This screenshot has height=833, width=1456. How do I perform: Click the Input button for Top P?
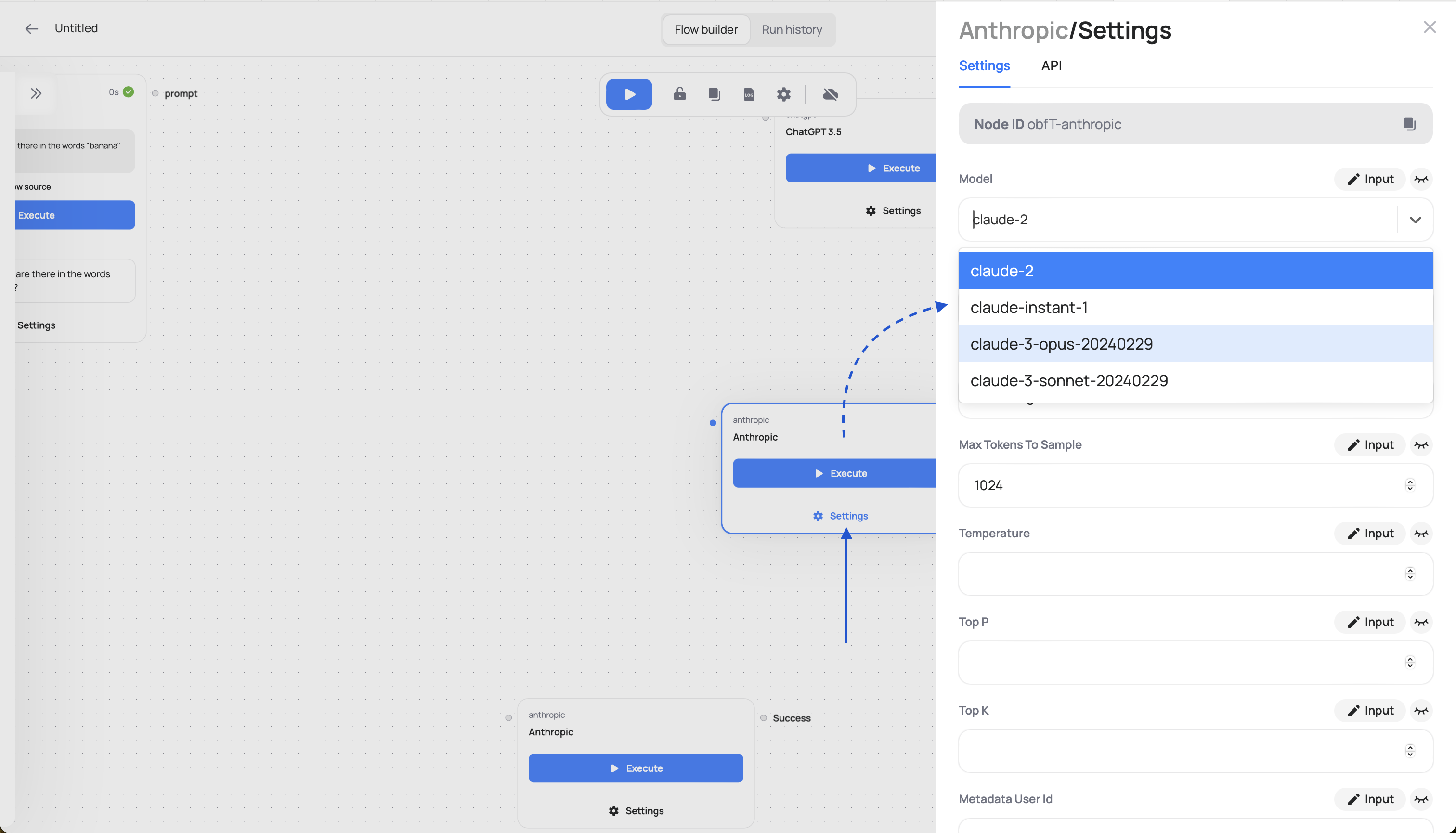tap(1370, 622)
